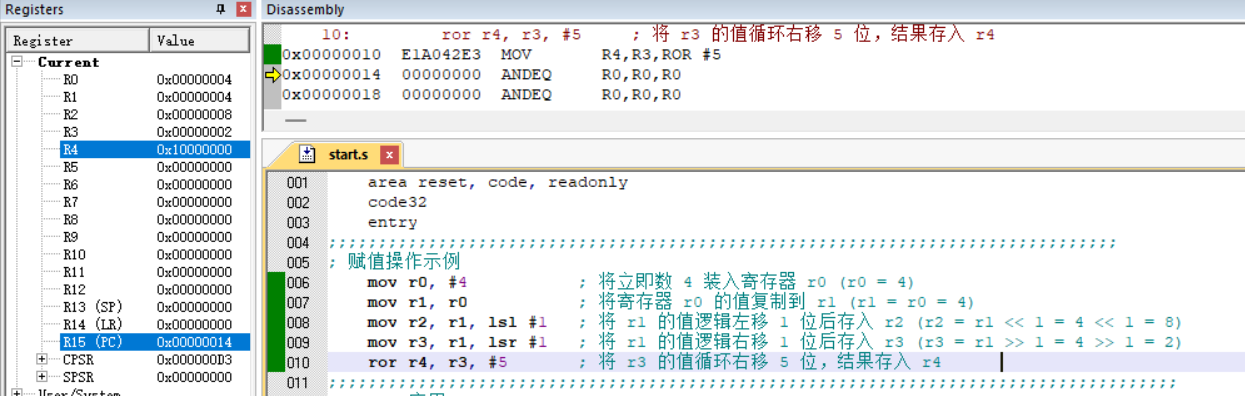Screen dimensions: 1245x396
Task: Select the R11 register row
Action: [x=128, y=272]
